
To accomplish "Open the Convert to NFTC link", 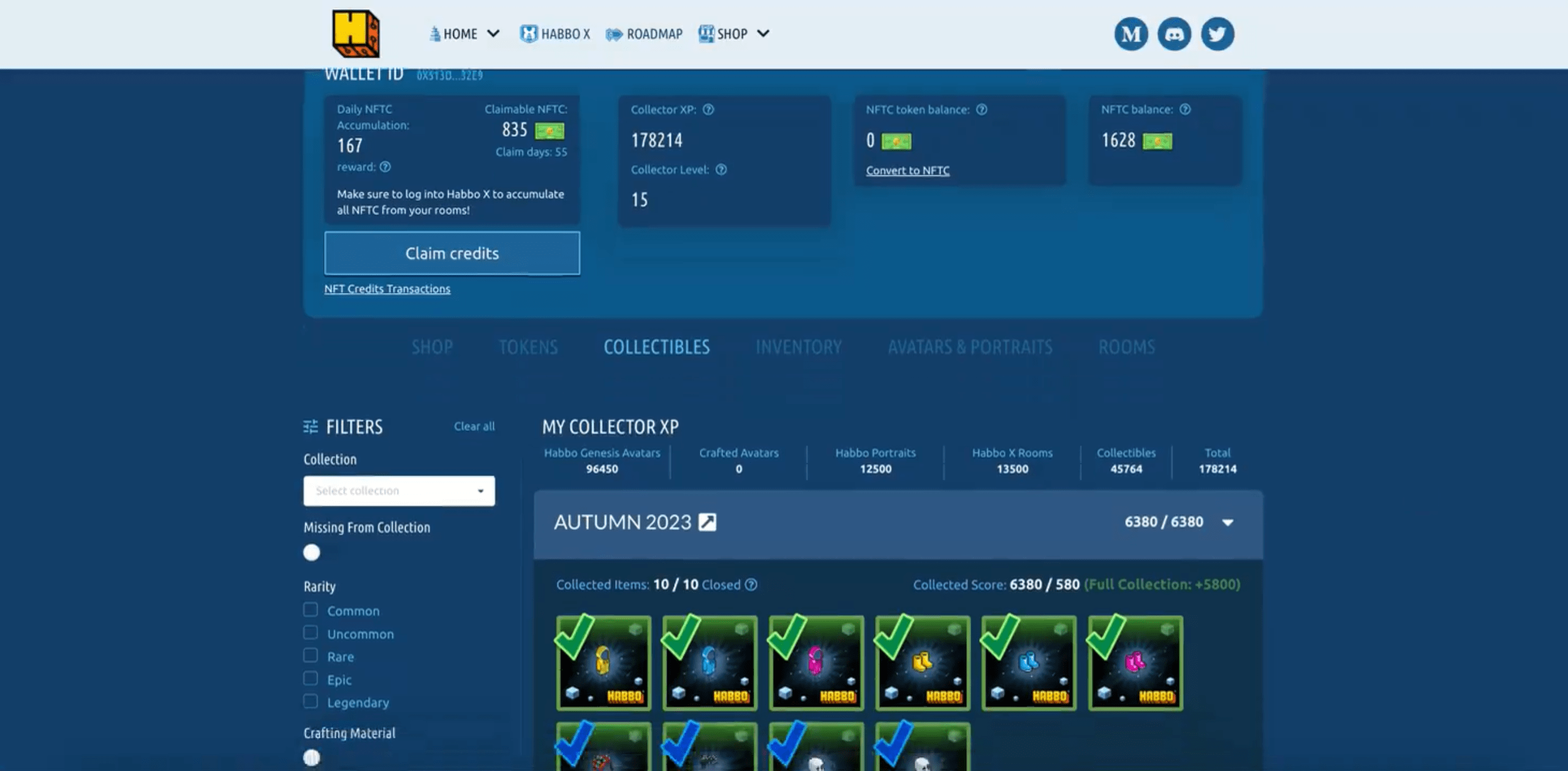I will [x=907, y=171].
